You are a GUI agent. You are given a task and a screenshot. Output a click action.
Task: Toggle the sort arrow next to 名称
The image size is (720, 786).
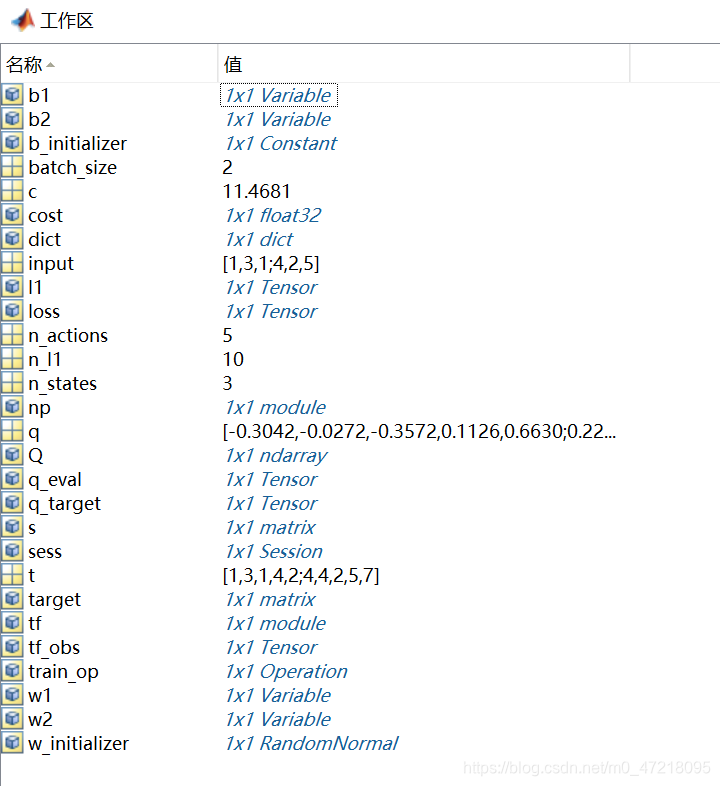[50, 65]
